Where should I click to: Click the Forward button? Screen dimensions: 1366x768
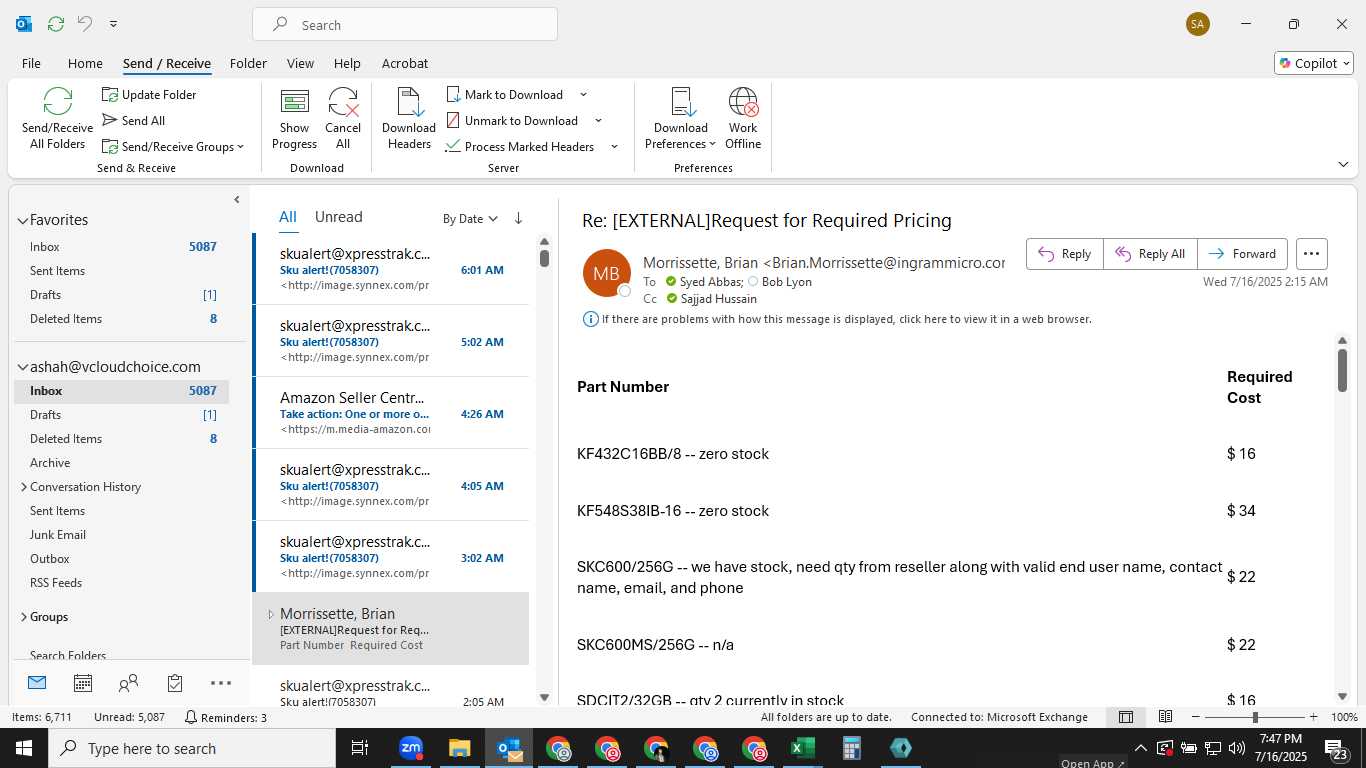(x=1242, y=254)
